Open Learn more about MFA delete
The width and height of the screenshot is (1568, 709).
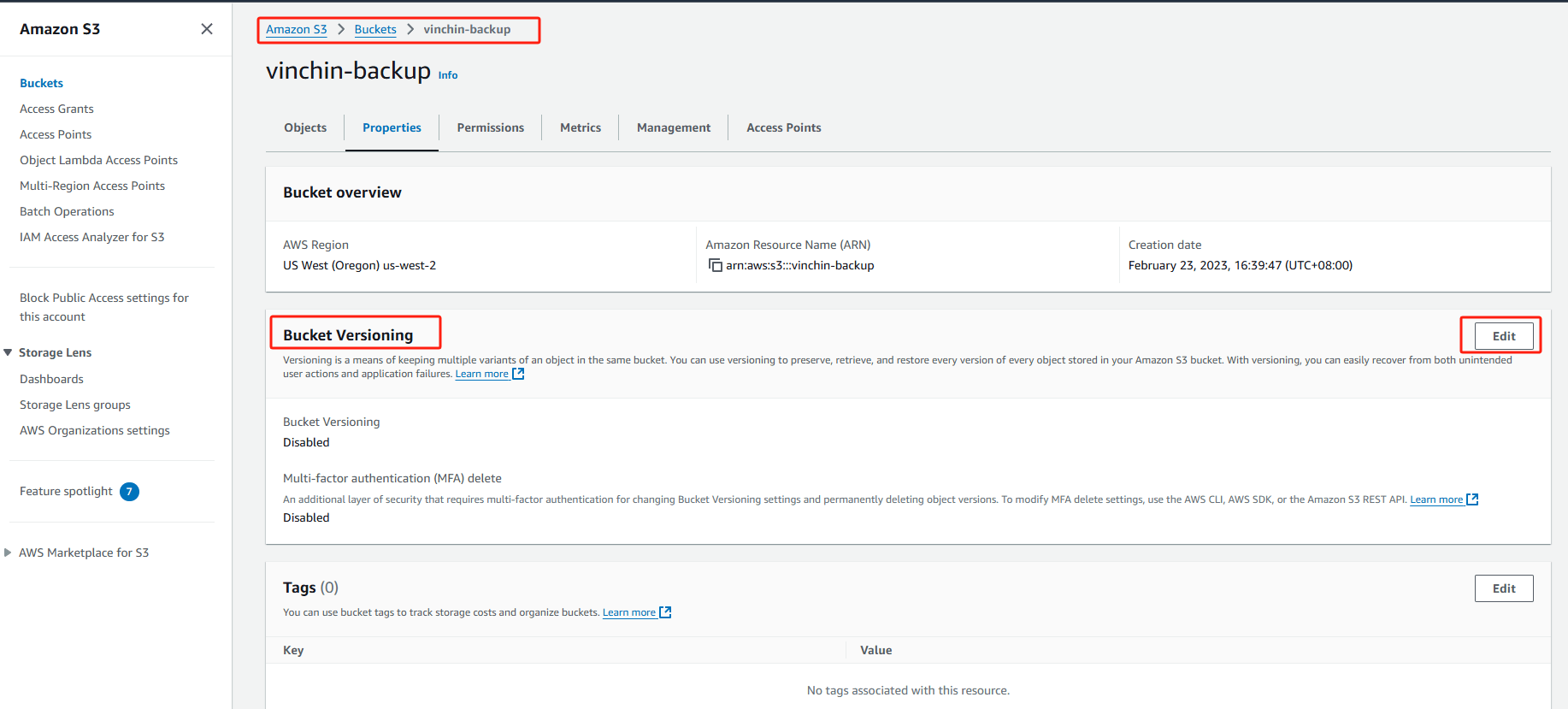pos(1436,499)
